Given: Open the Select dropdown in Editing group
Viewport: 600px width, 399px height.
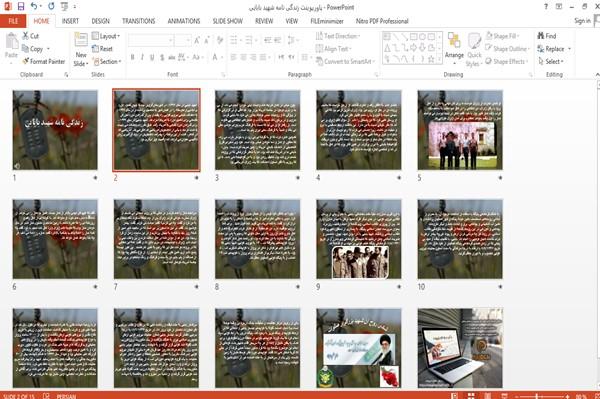Looking at the screenshot, I should [551, 61].
